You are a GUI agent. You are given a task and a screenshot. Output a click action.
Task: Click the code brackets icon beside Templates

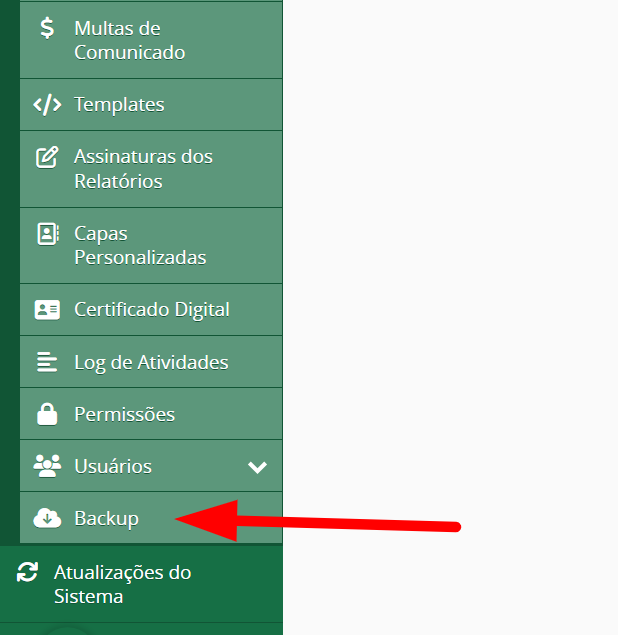47,105
